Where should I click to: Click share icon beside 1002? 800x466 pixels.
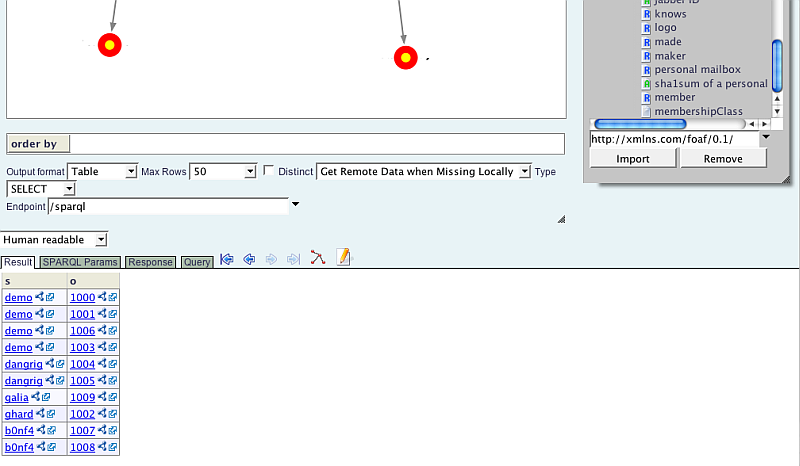tap(102, 413)
